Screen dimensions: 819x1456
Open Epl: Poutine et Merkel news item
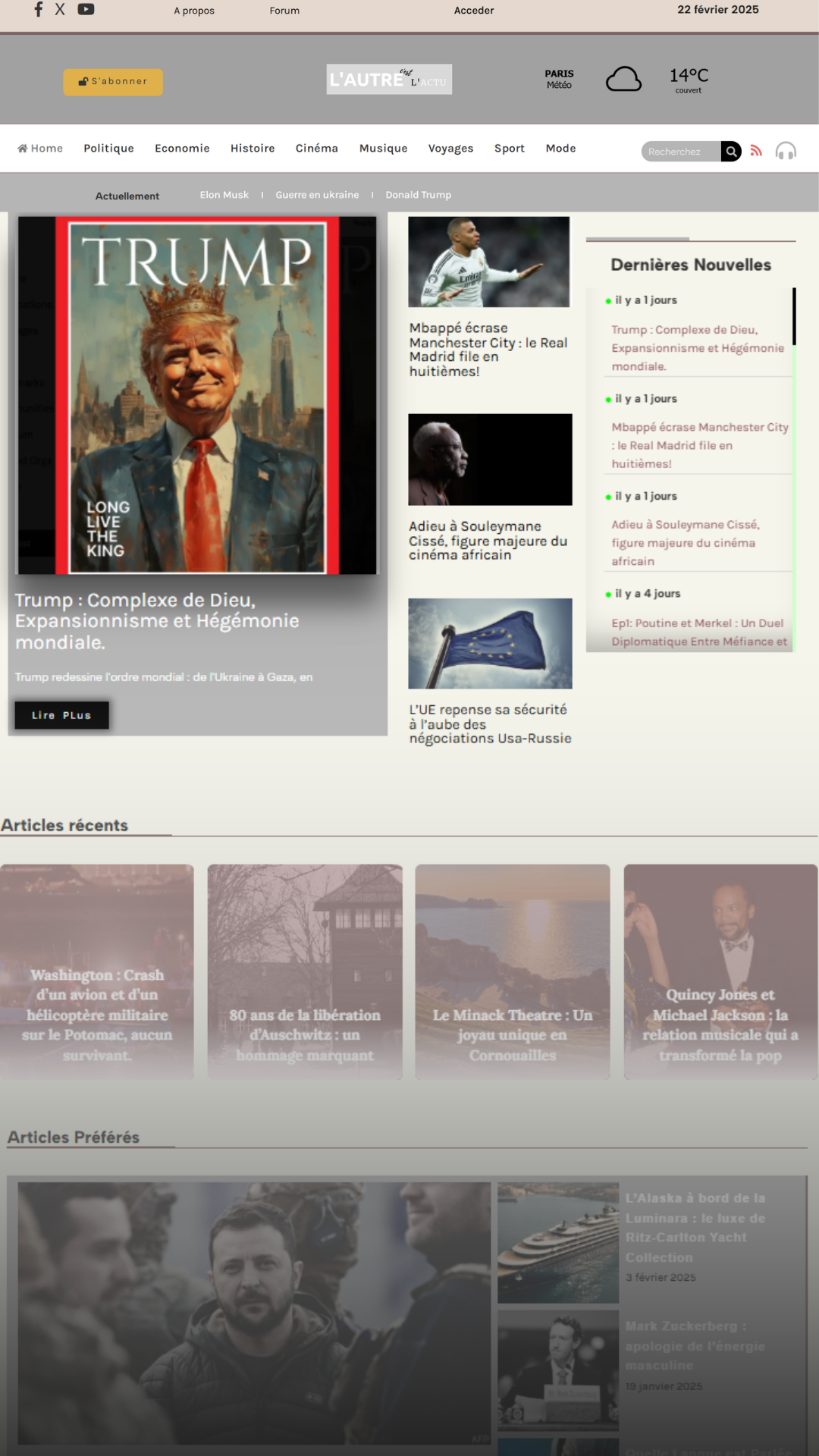tap(699, 632)
